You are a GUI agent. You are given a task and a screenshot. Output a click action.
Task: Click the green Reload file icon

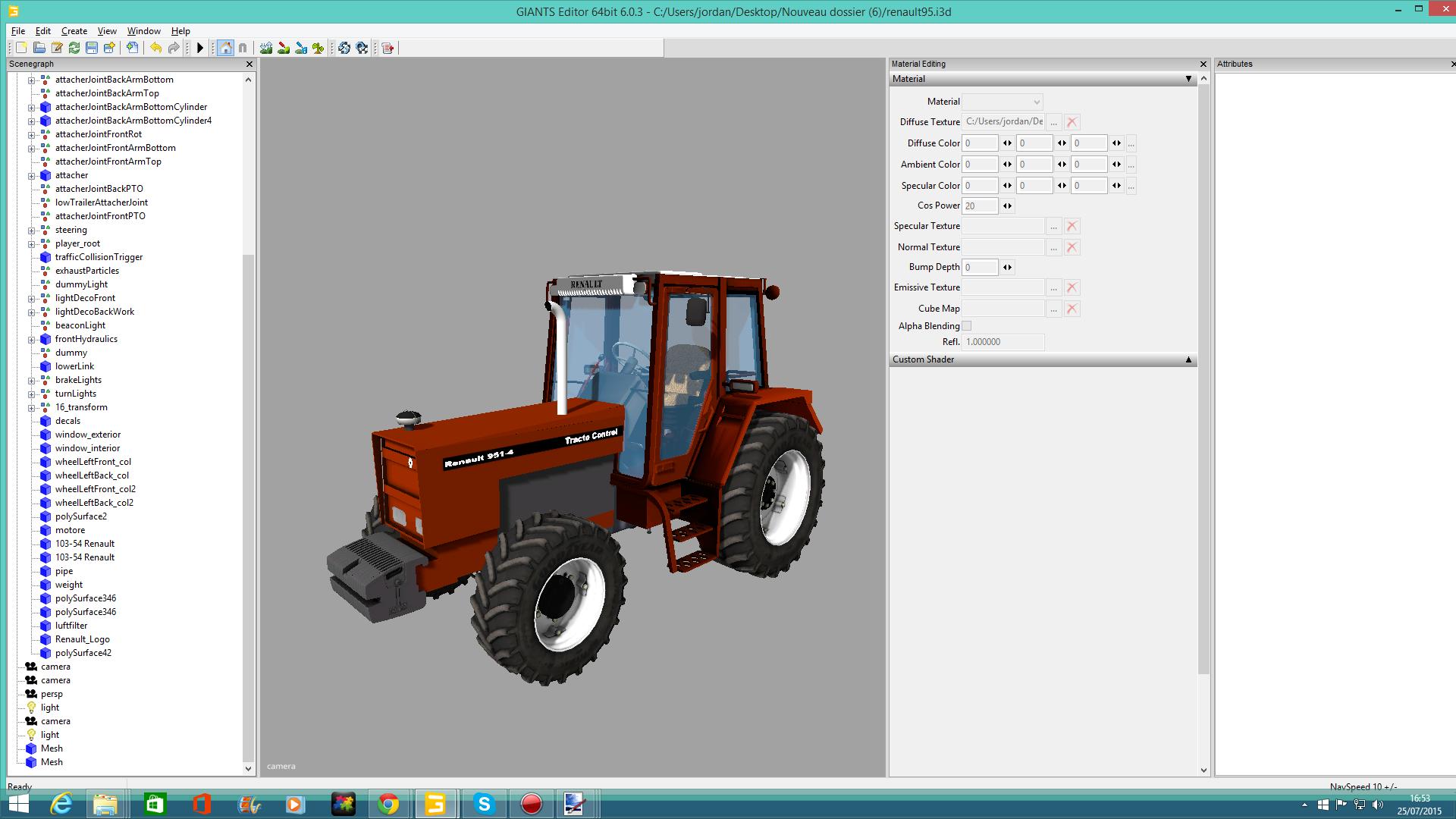point(74,48)
